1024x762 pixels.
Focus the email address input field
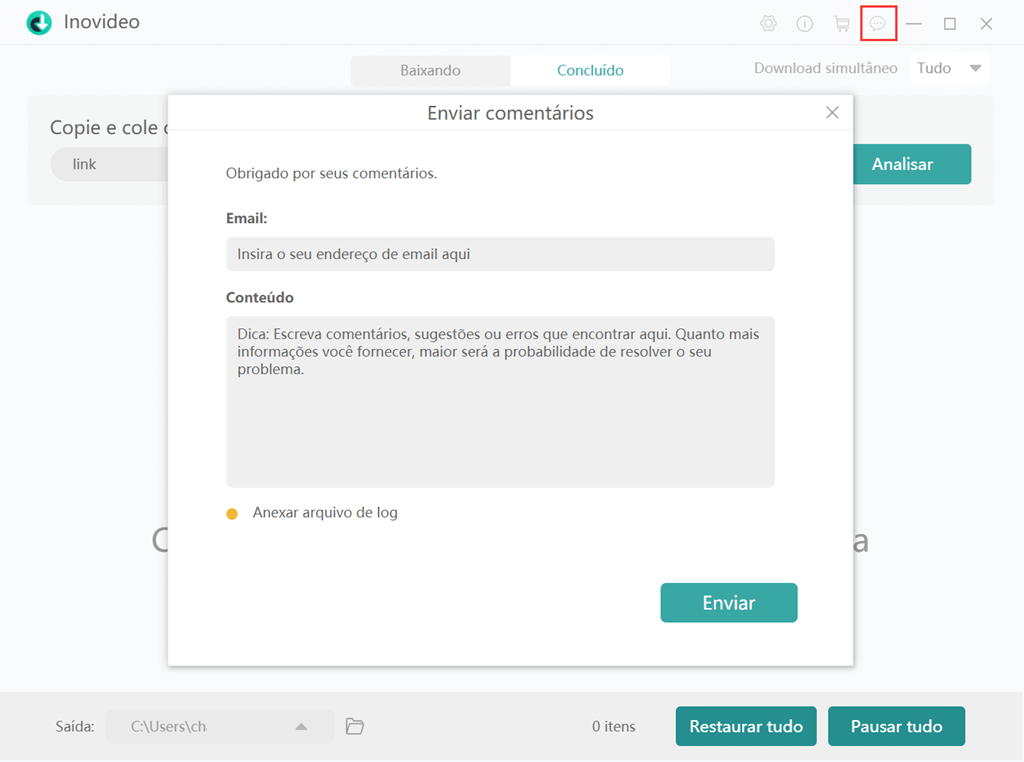[x=500, y=254]
